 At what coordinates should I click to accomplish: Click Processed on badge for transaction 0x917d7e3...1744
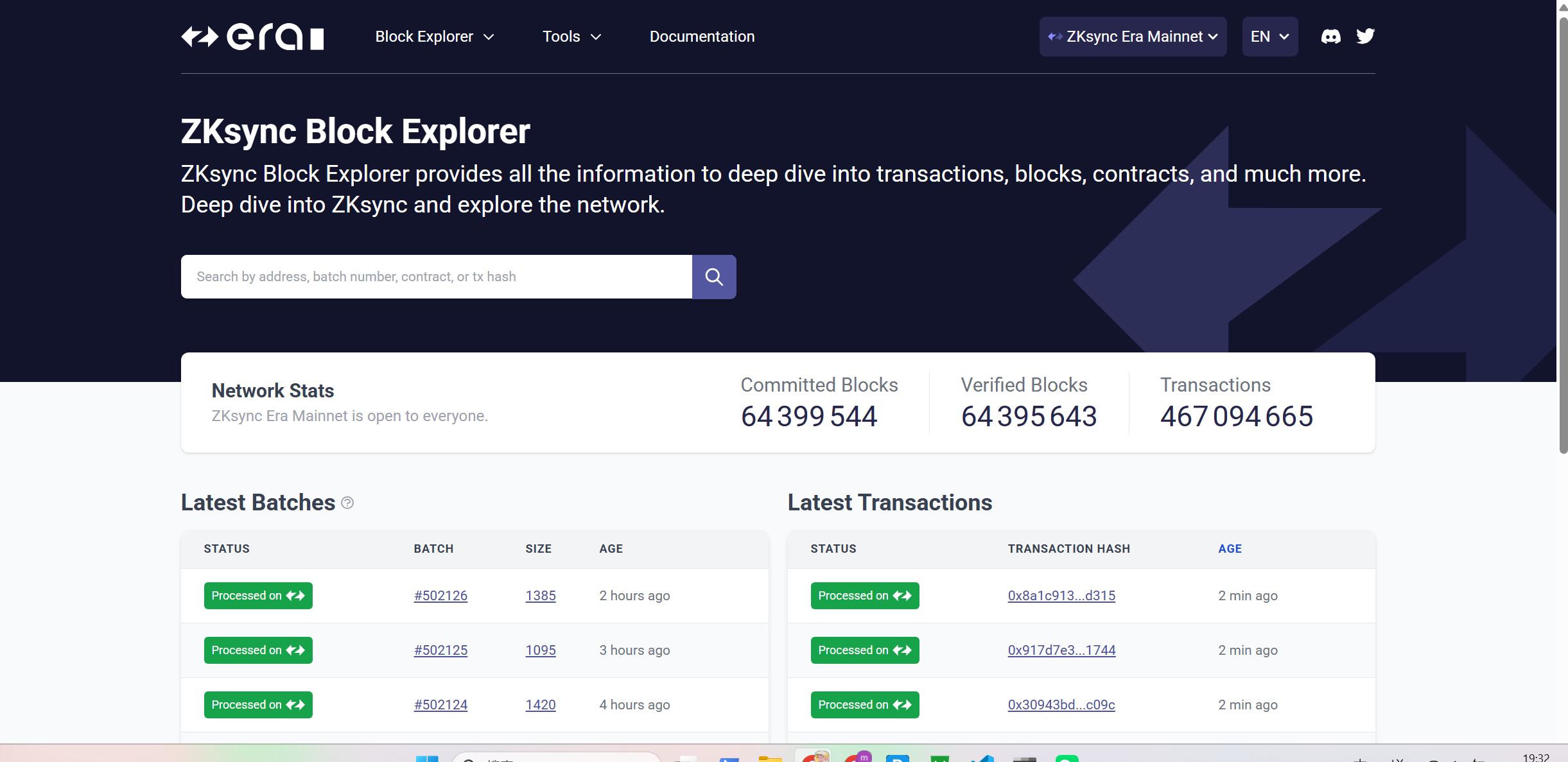[865, 650]
